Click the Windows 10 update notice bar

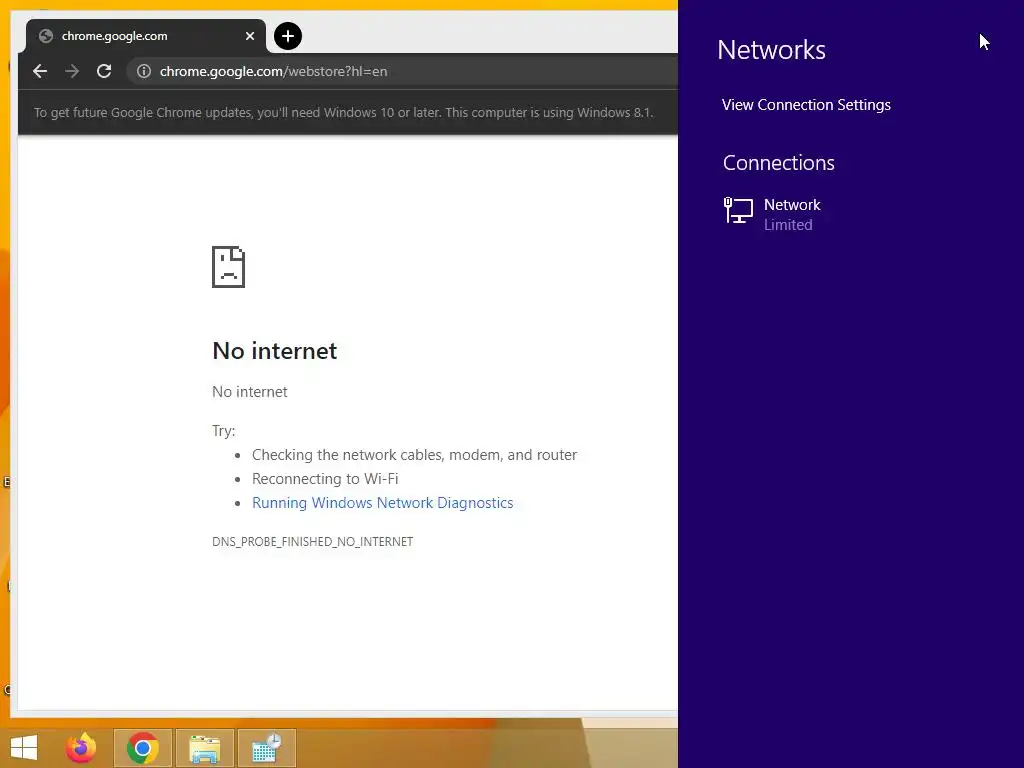tap(347, 112)
